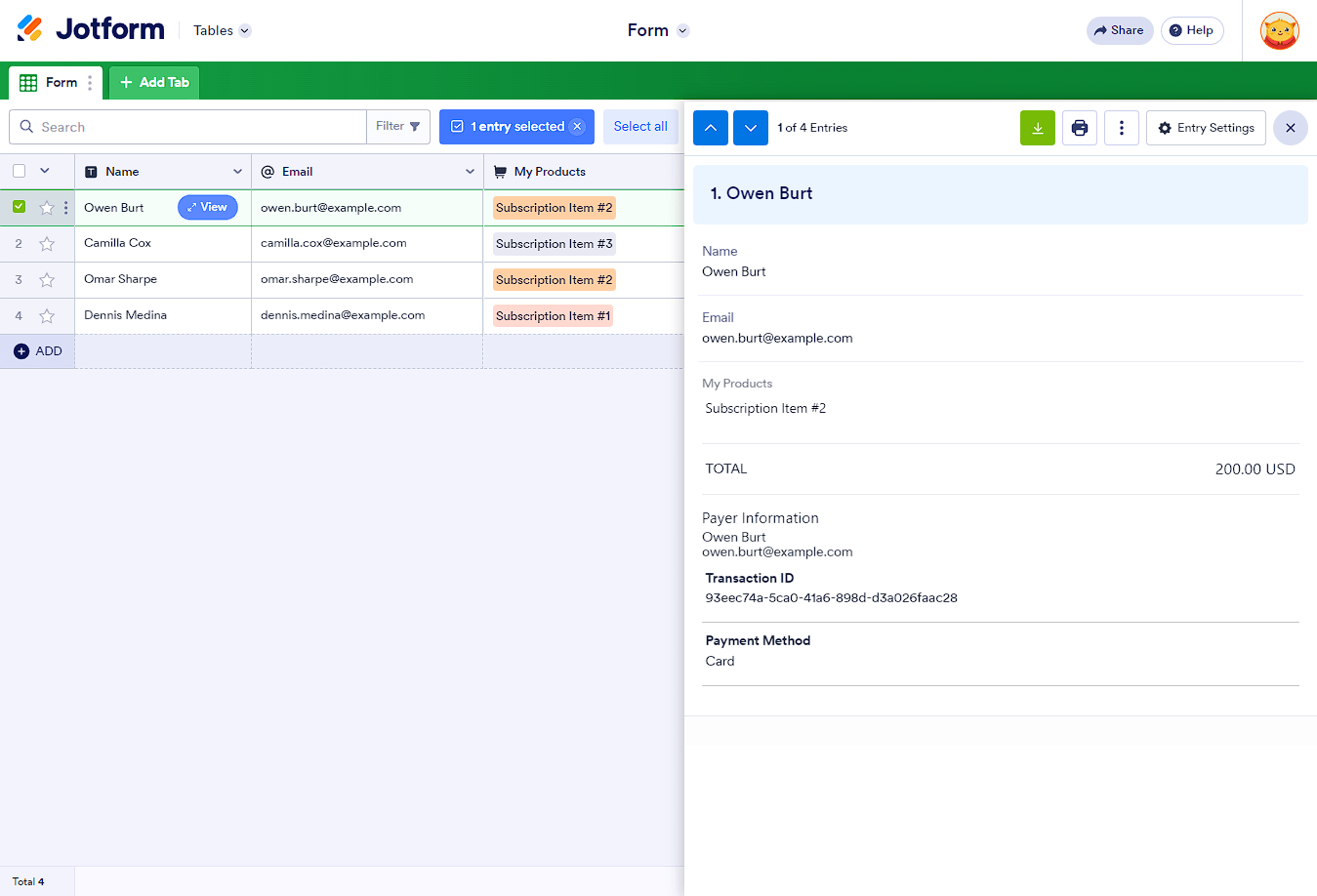
Task: Click the text type icon on the Name column
Action: (91, 172)
